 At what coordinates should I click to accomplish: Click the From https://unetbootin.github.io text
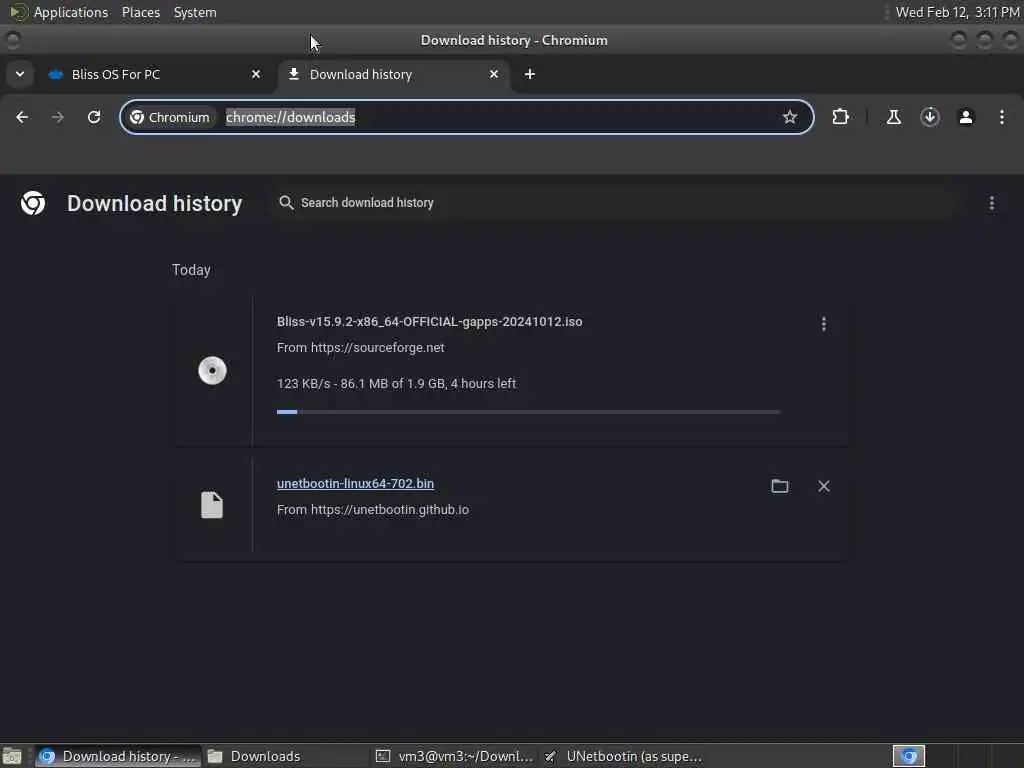click(x=373, y=509)
